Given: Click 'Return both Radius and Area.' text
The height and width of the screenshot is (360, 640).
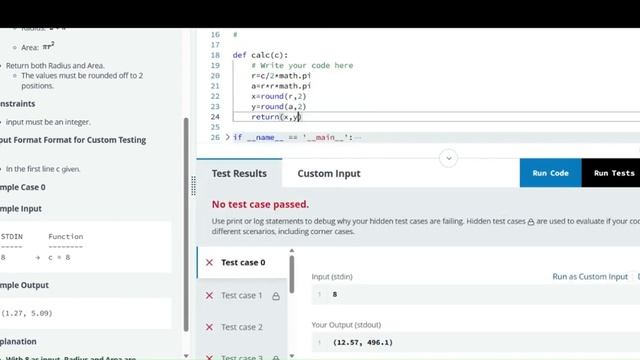Looking at the screenshot, I should pos(55,65).
